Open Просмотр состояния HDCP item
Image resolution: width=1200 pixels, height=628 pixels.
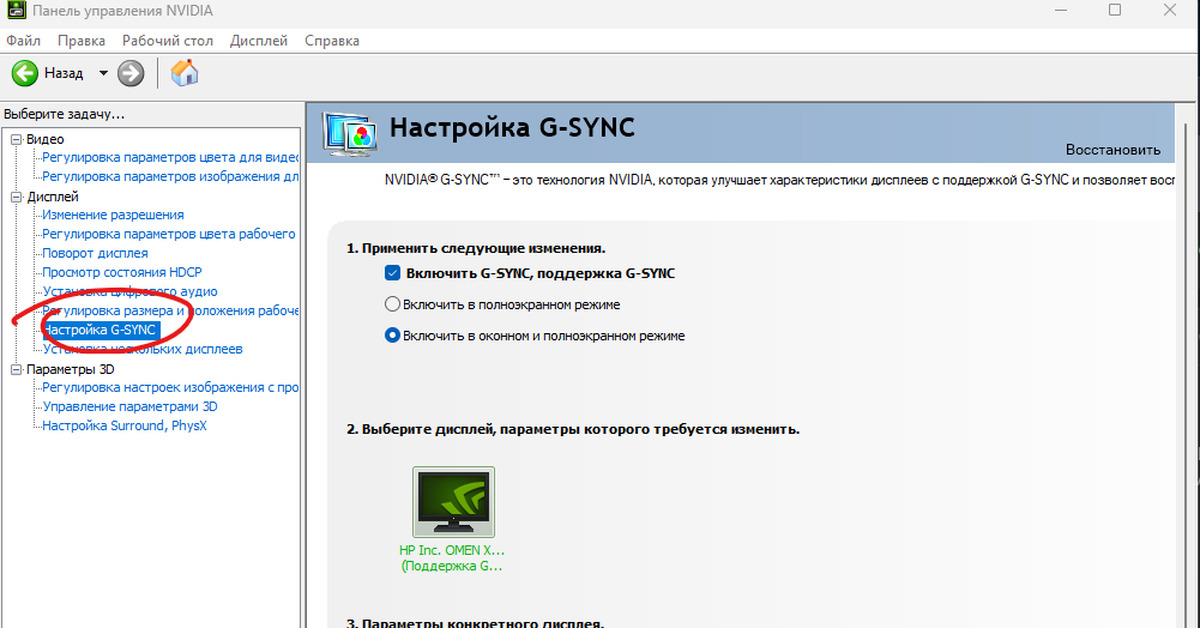click(x=123, y=272)
